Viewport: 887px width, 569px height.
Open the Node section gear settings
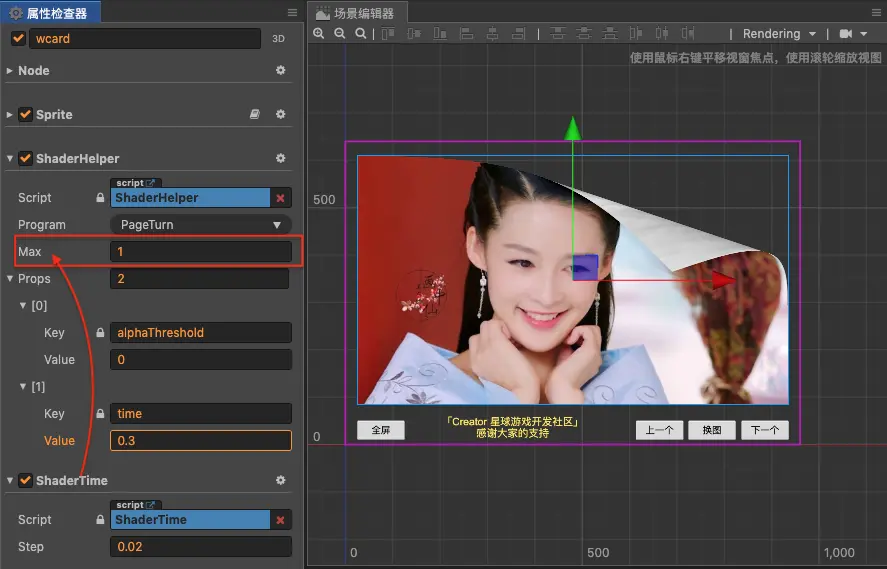pos(281,71)
